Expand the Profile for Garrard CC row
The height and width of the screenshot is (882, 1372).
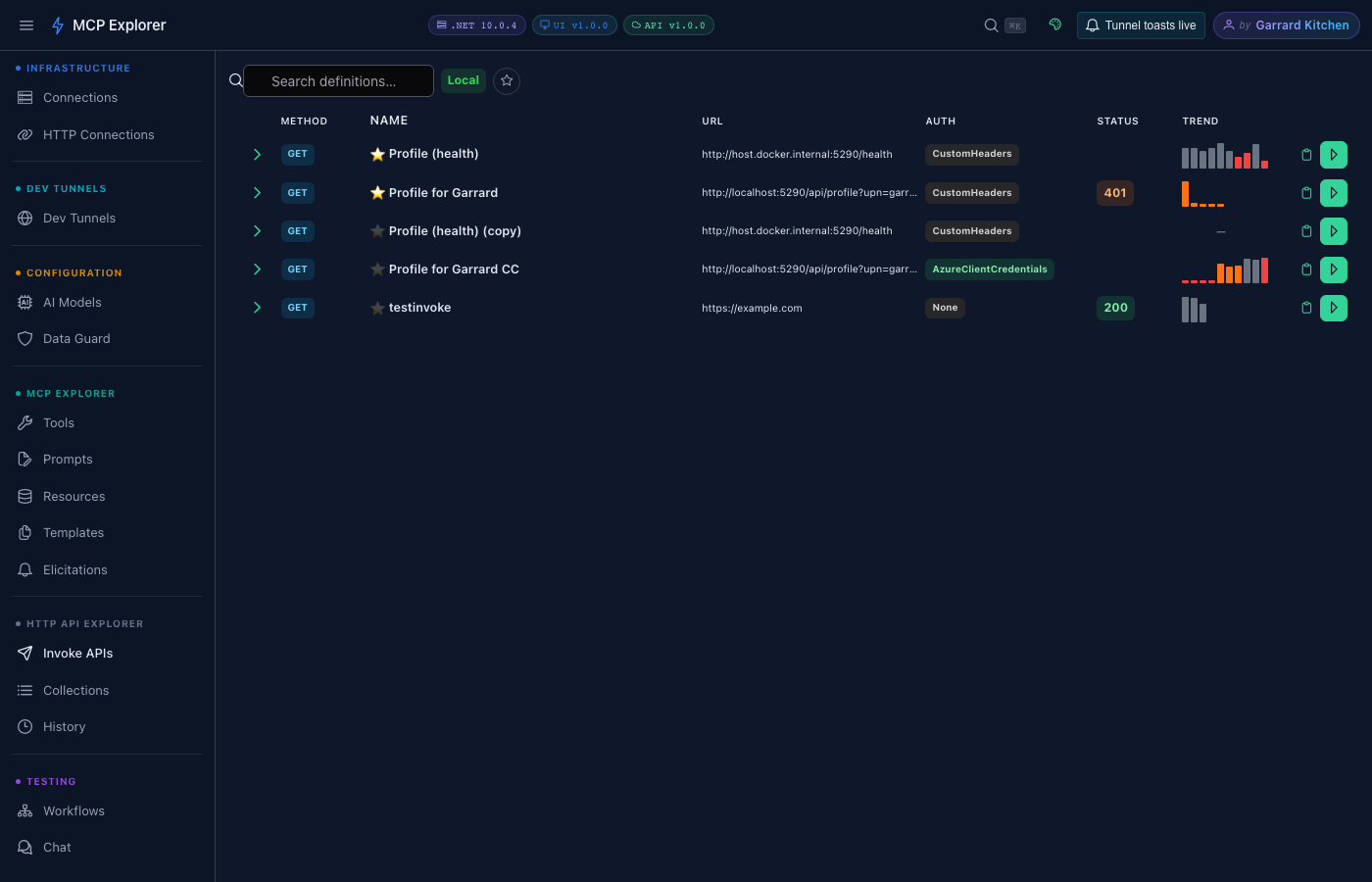pyautogui.click(x=257, y=269)
